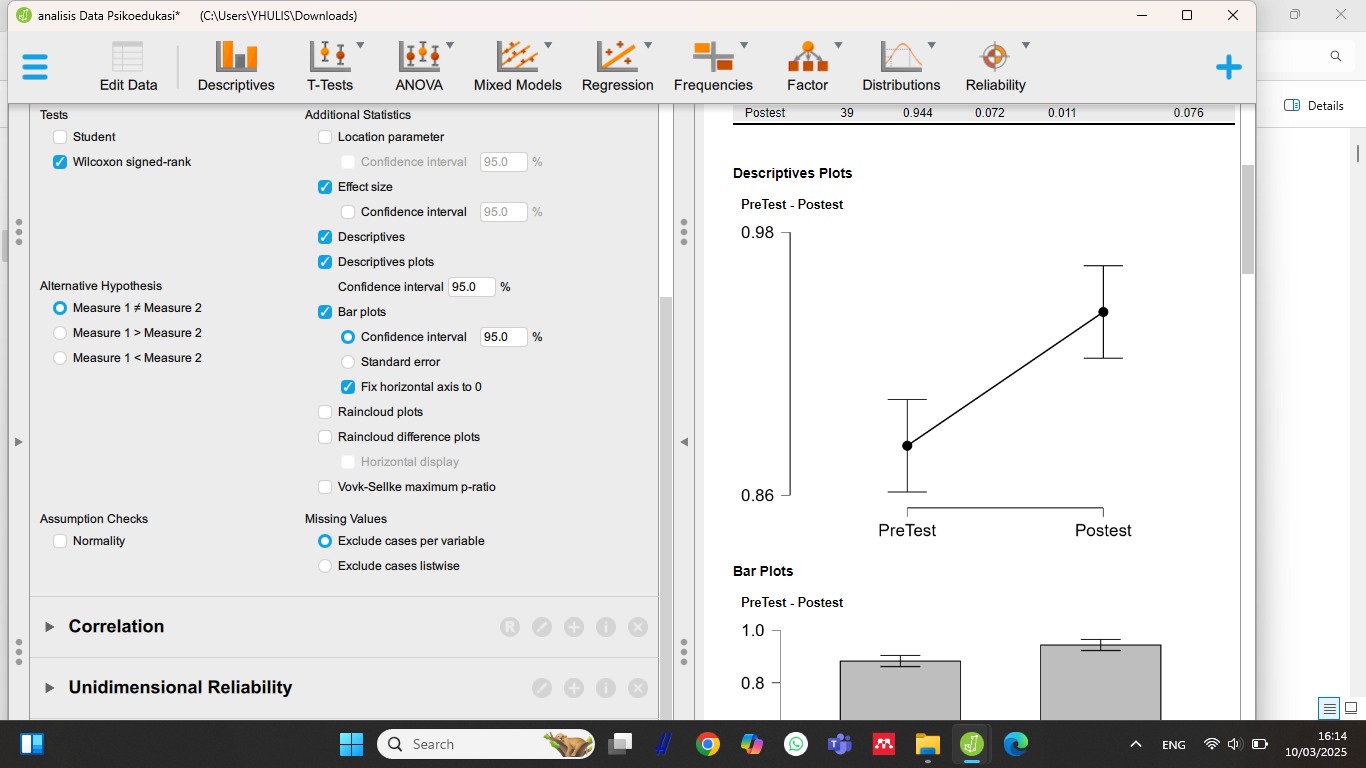Open the Reliability module
The width and height of the screenshot is (1366, 768).
[x=995, y=66]
